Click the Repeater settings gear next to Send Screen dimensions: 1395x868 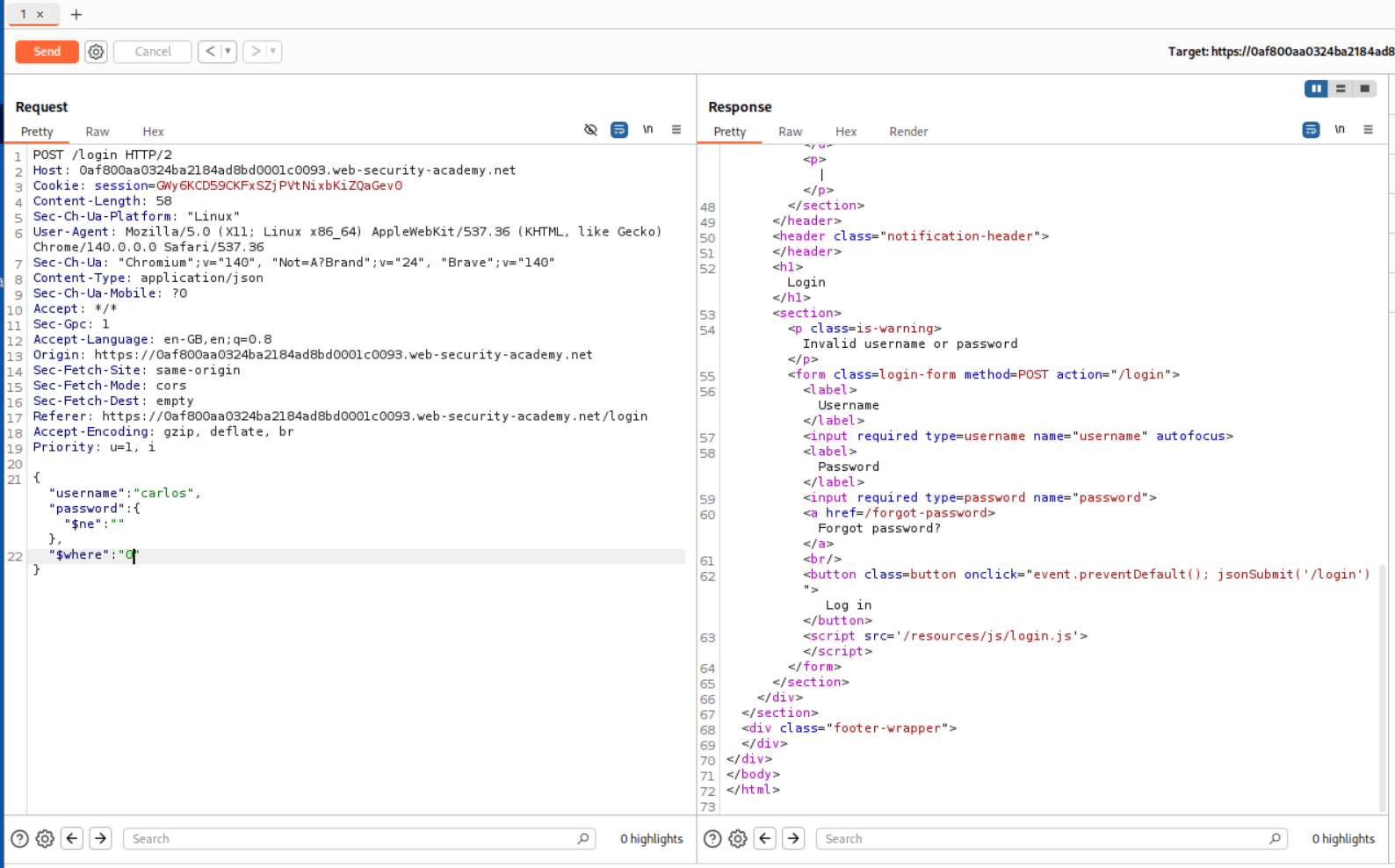[x=96, y=52]
